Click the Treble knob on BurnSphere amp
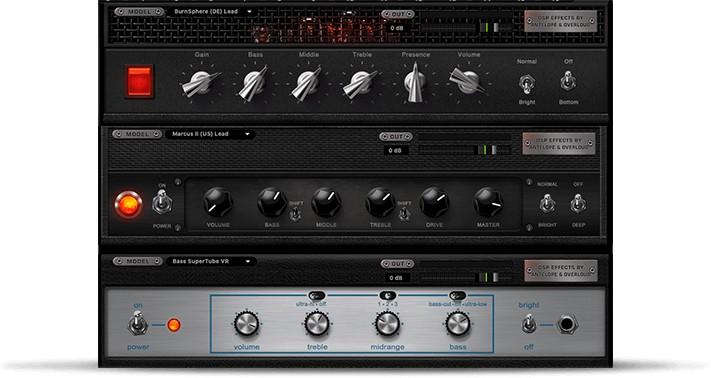The height and width of the screenshot is (378, 711). pyautogui.click(x=361, y=83)
